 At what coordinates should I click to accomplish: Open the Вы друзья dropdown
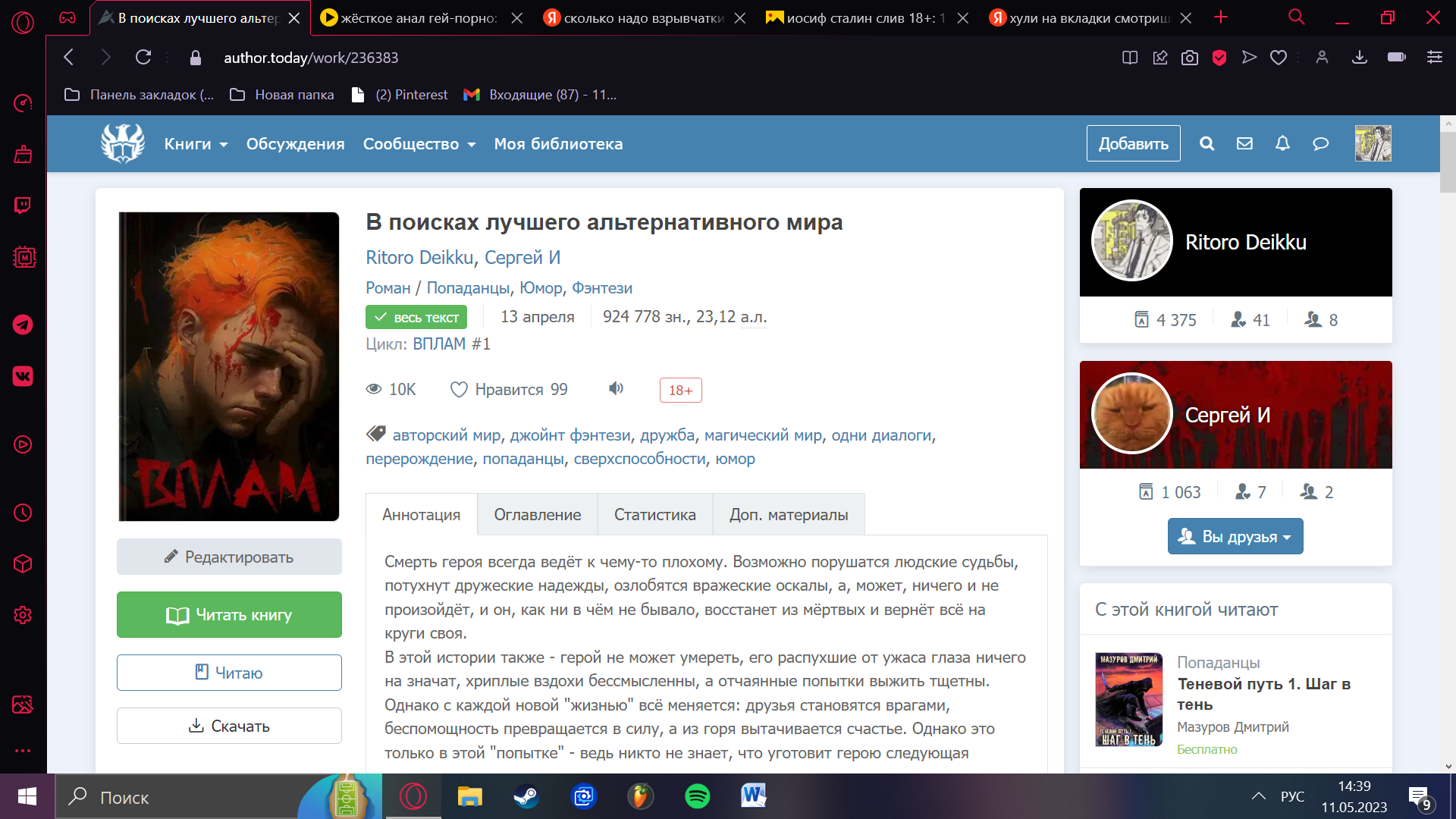[x=1235, y=537]
